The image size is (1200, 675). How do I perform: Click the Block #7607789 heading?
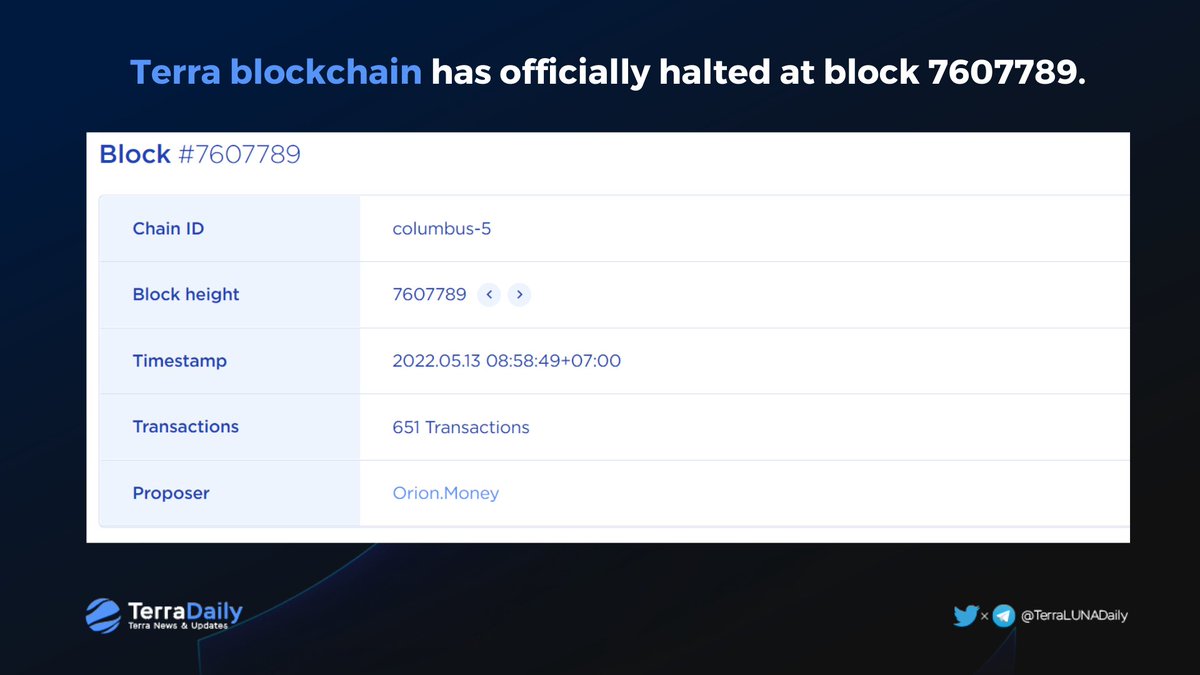coord(200,155)
